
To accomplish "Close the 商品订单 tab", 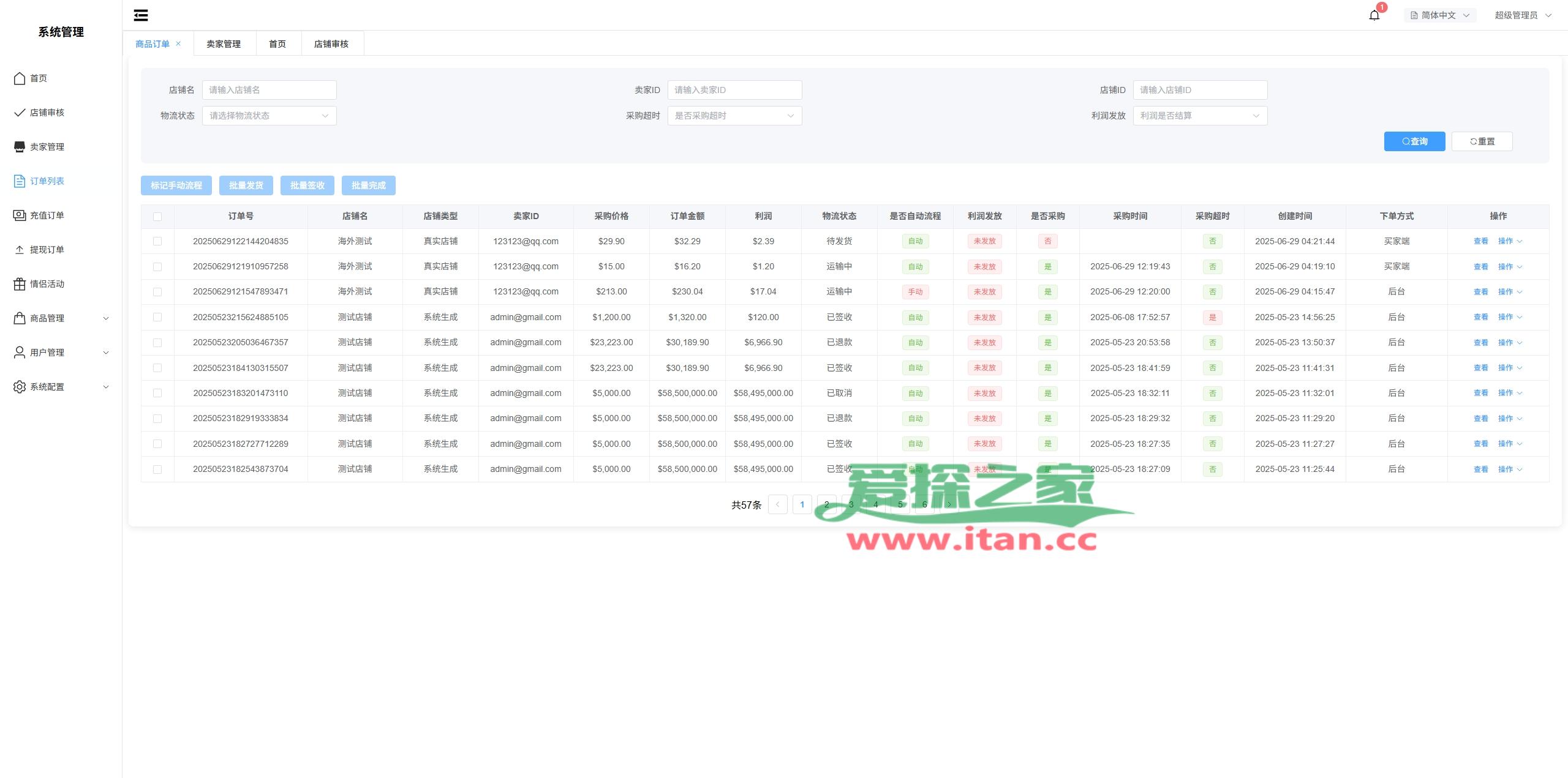I will tap(178, 43).
